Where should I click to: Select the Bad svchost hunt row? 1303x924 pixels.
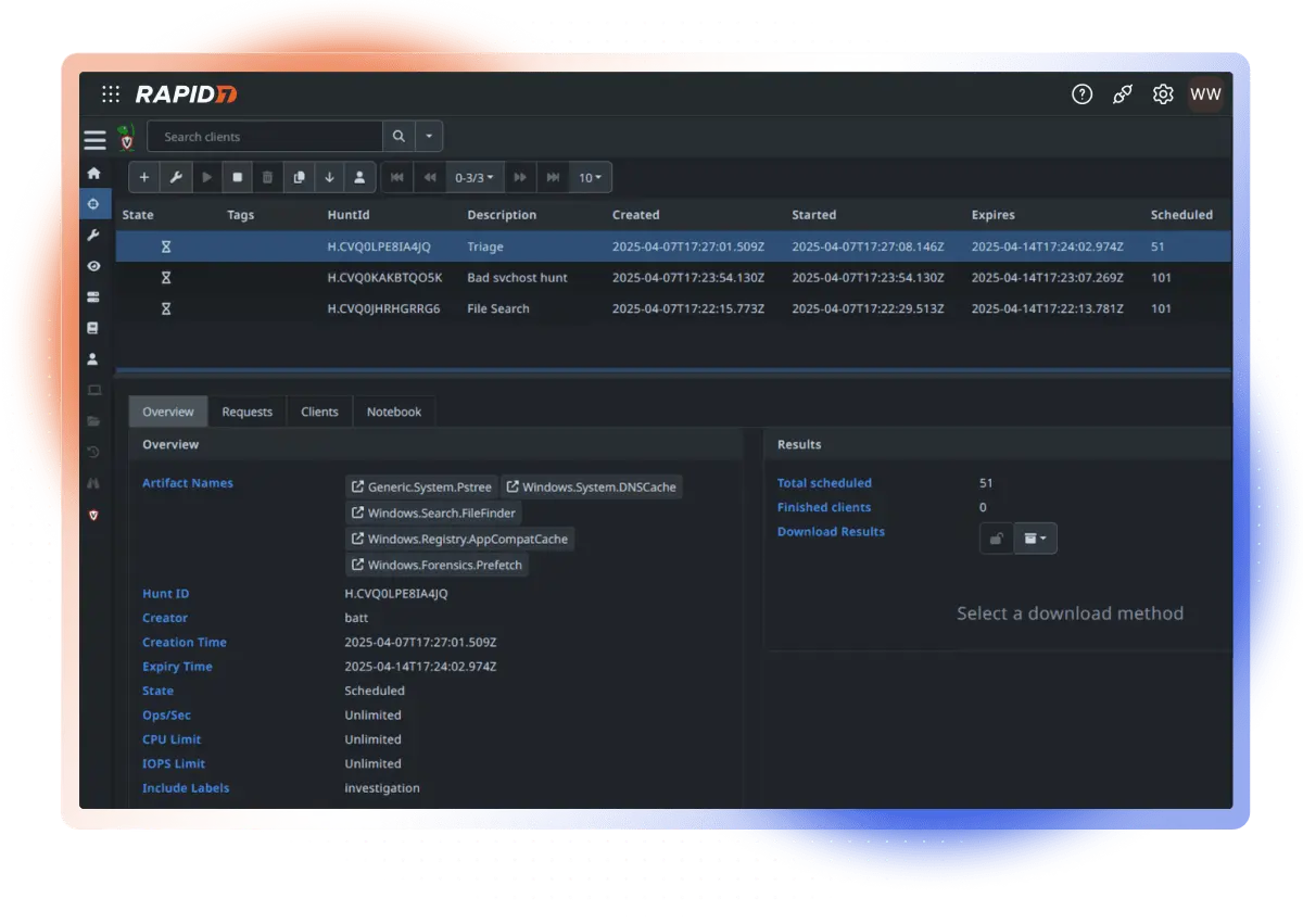[673, 278]
